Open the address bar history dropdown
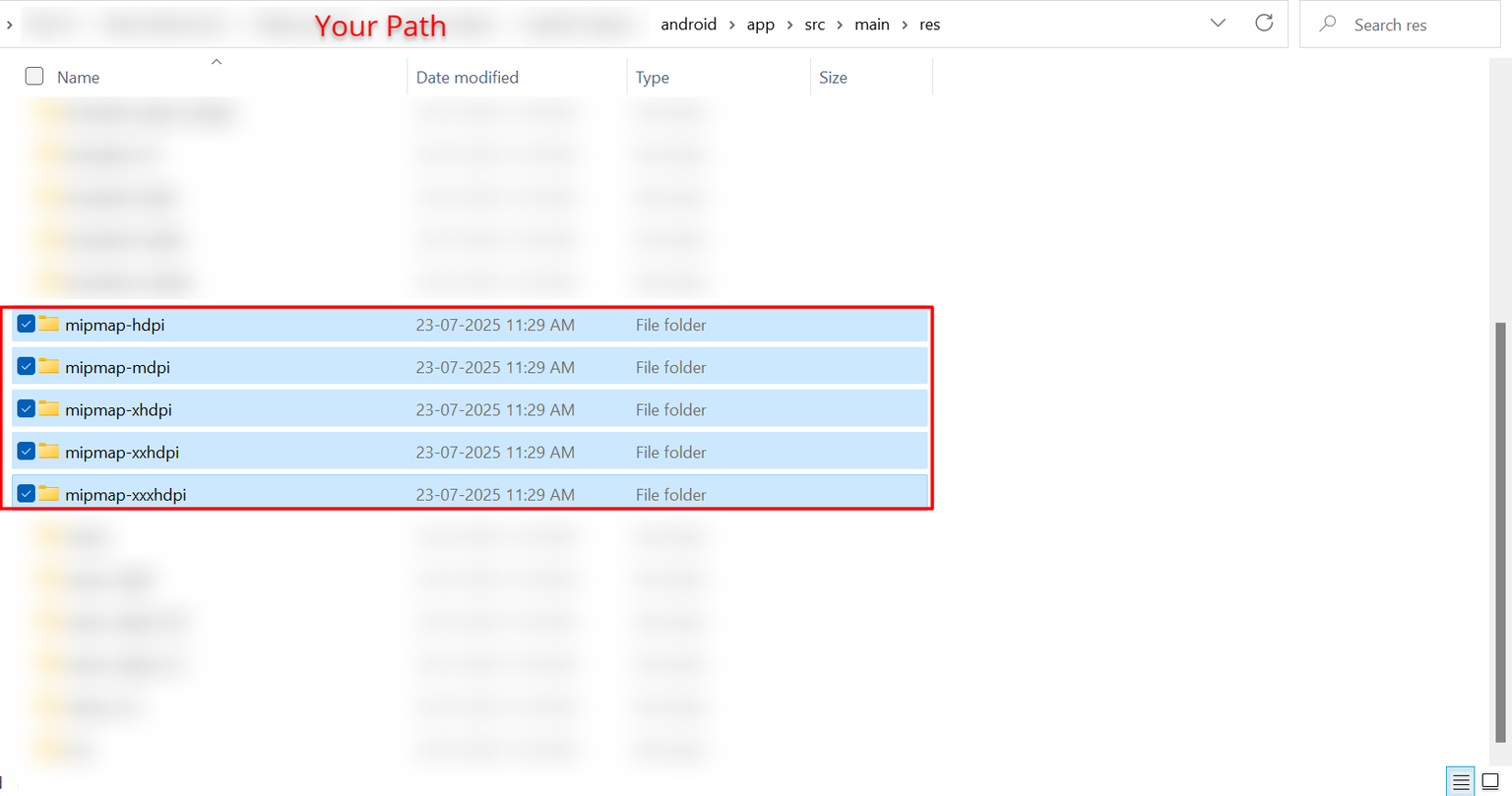 coord(1218,24)
